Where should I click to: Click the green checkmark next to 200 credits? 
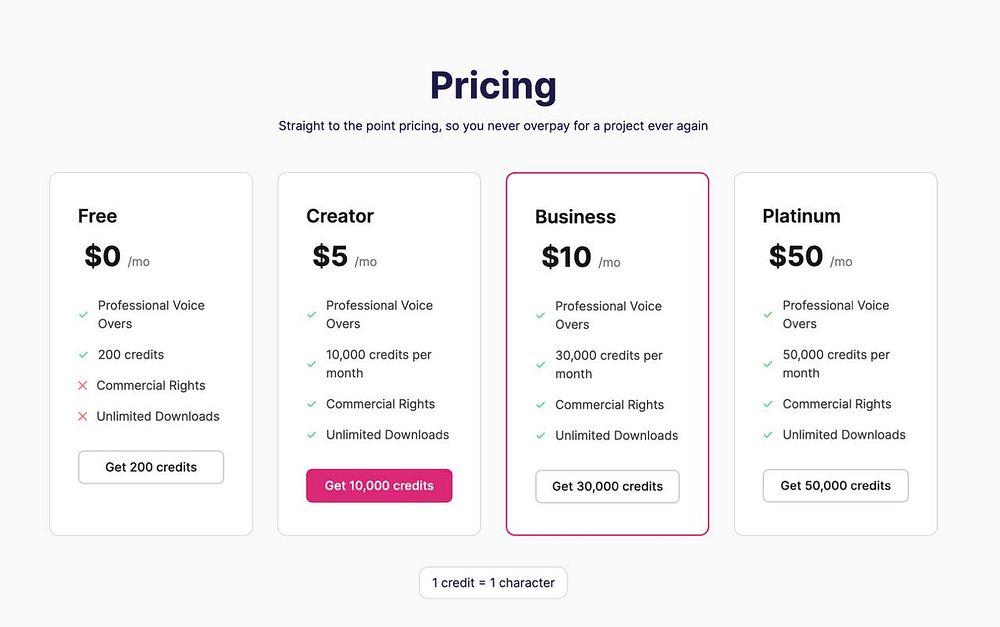(84, 355)
